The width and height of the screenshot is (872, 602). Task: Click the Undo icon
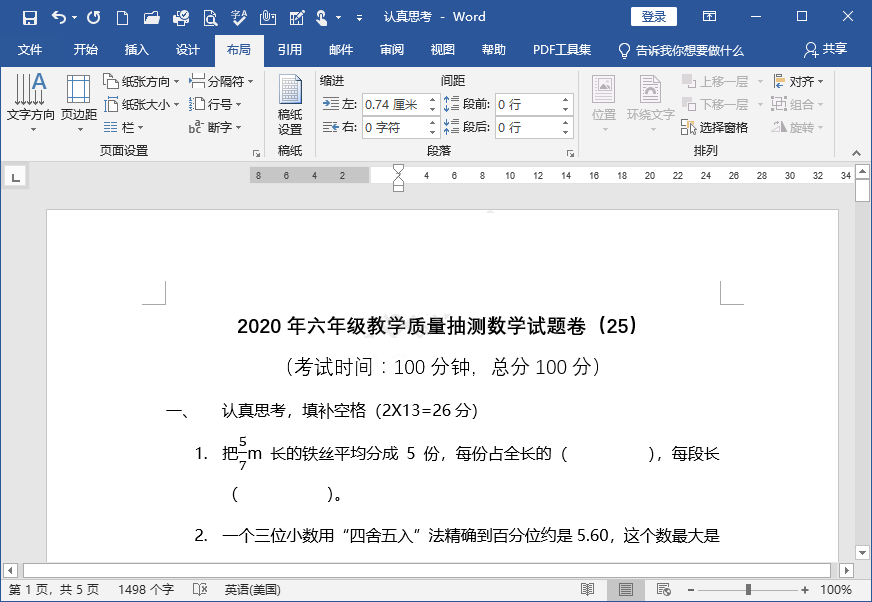point(57,16)
